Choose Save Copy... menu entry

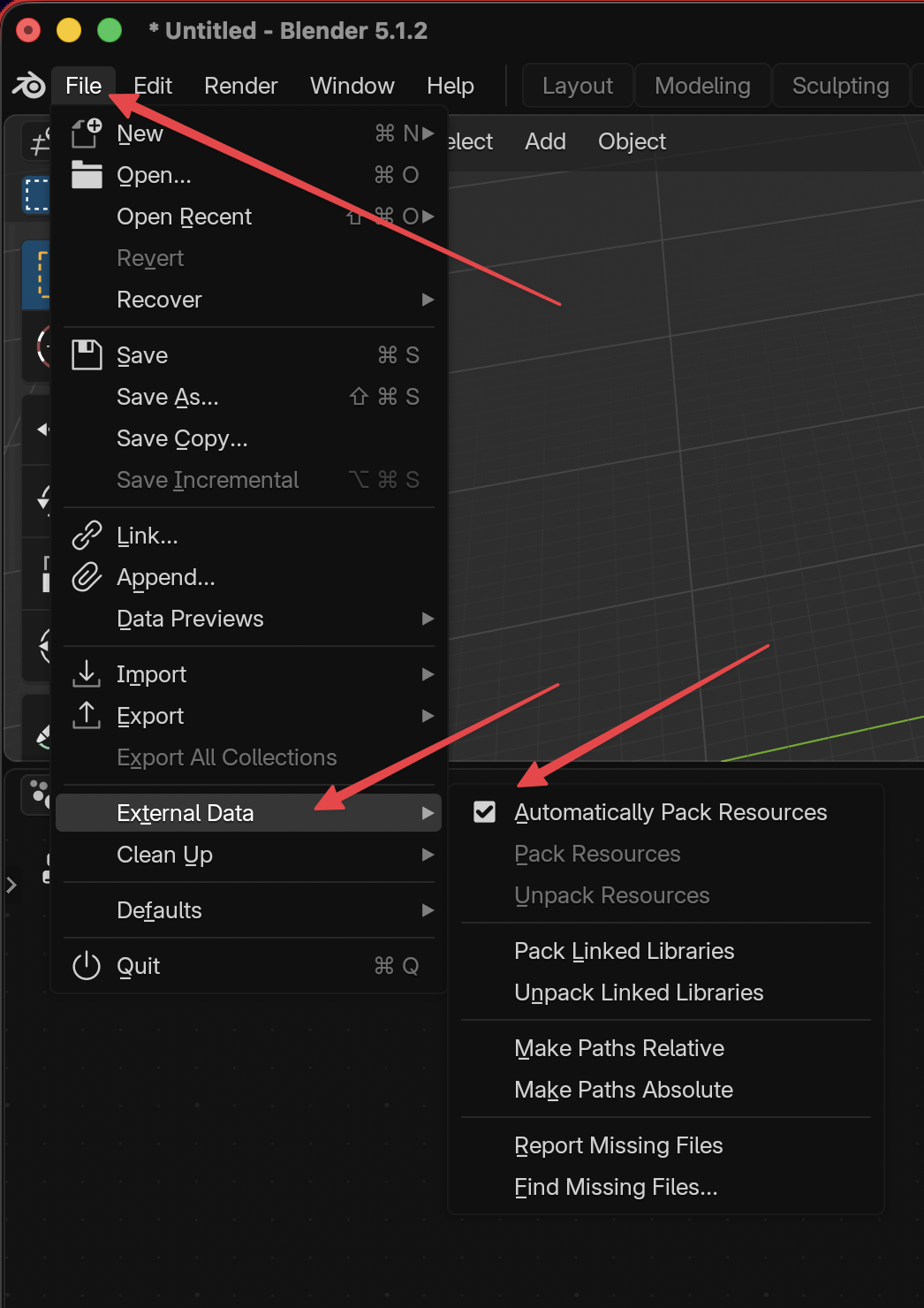(249, 438)
